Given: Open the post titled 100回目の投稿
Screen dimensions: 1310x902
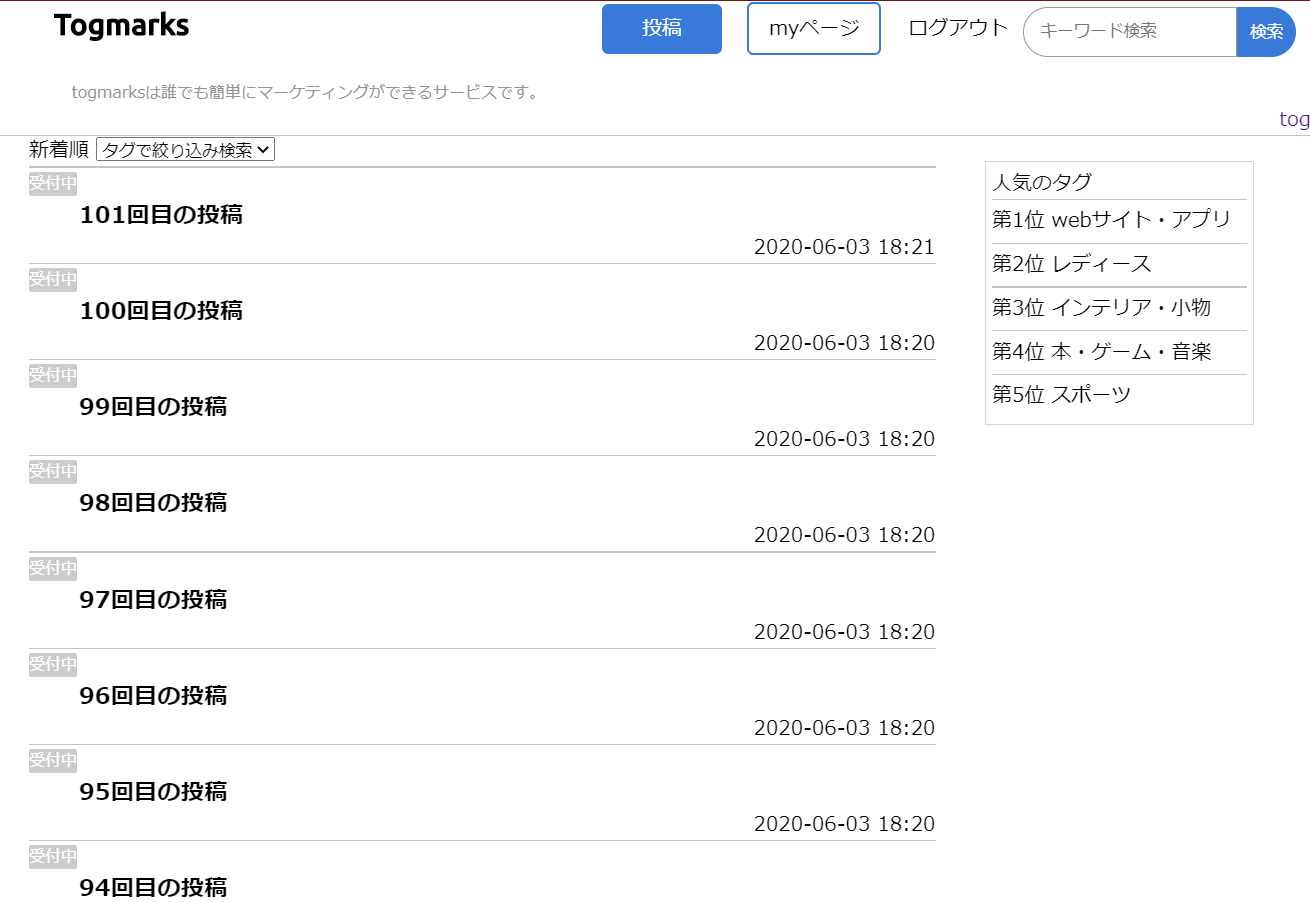Looking at the screenshot, I should 161,311.
